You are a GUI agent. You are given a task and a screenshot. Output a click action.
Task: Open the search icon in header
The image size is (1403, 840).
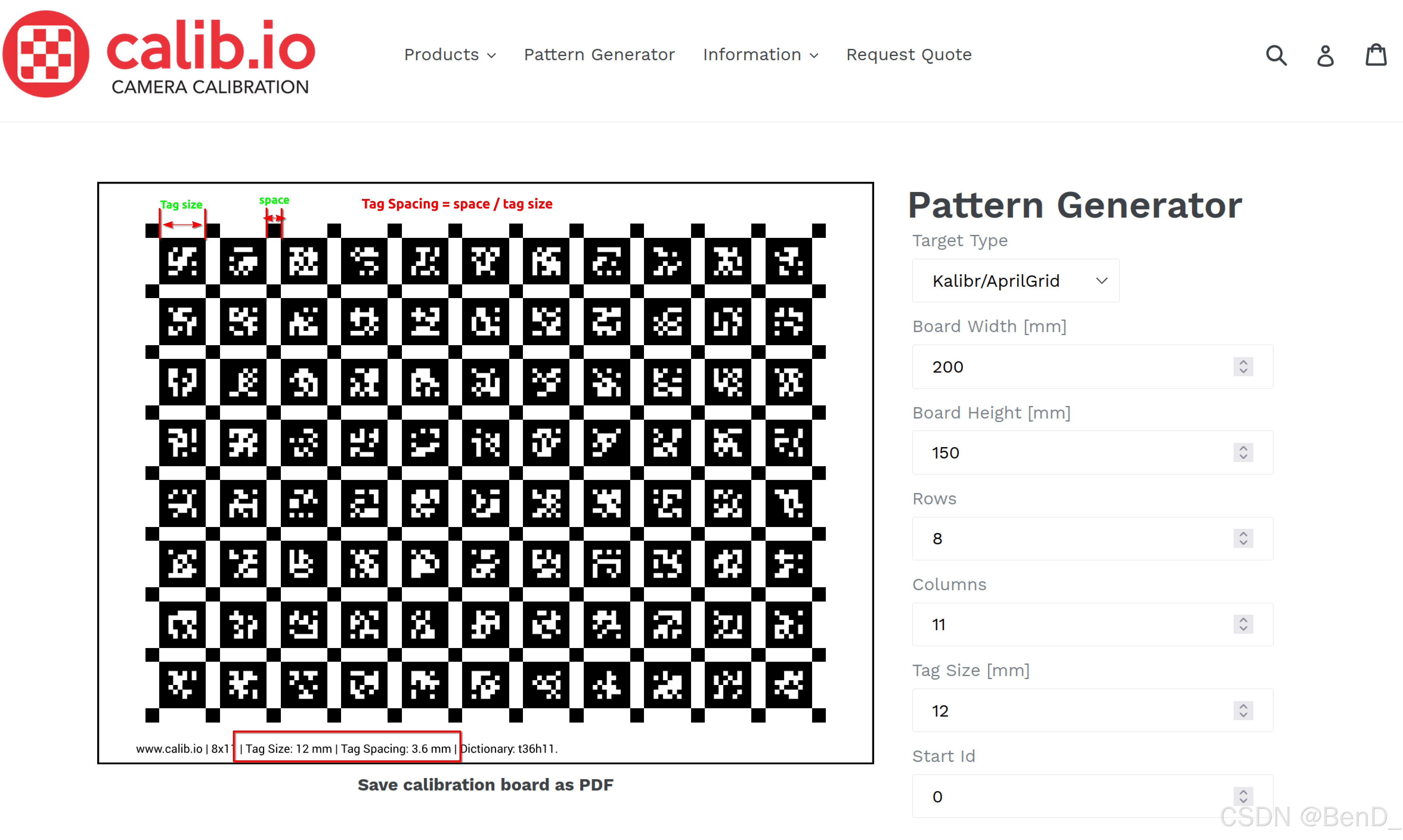1276,55
